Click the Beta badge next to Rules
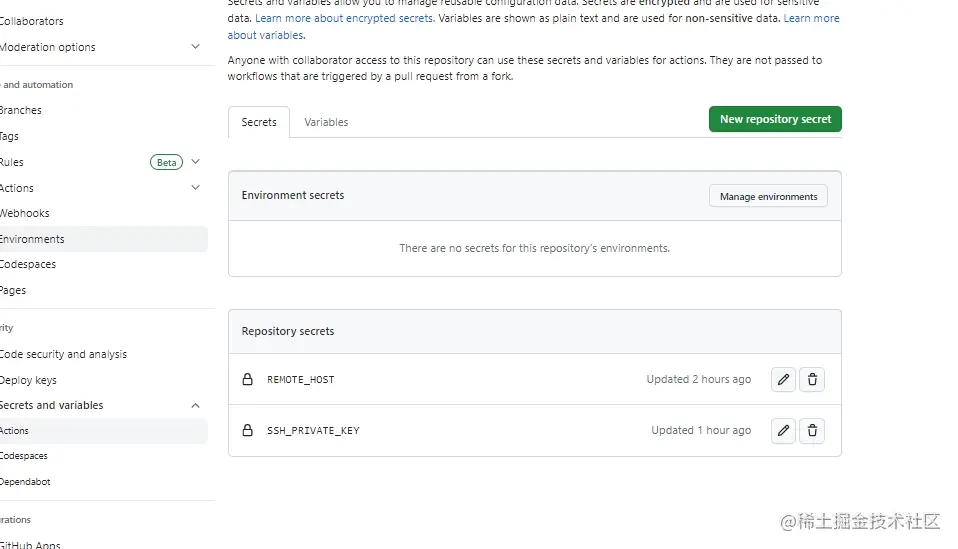The height and width of the screenshot is (549, 958). click(x=166, y=162)
